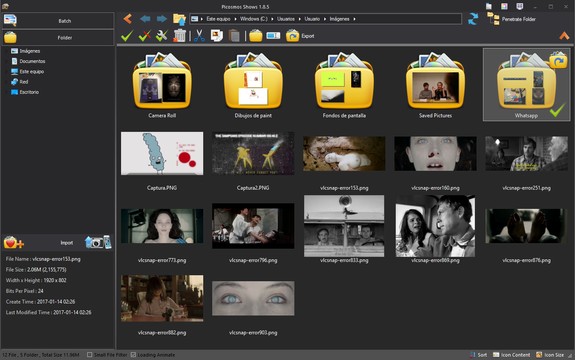Click the scissors cut icon

click(x=199, y=36)
